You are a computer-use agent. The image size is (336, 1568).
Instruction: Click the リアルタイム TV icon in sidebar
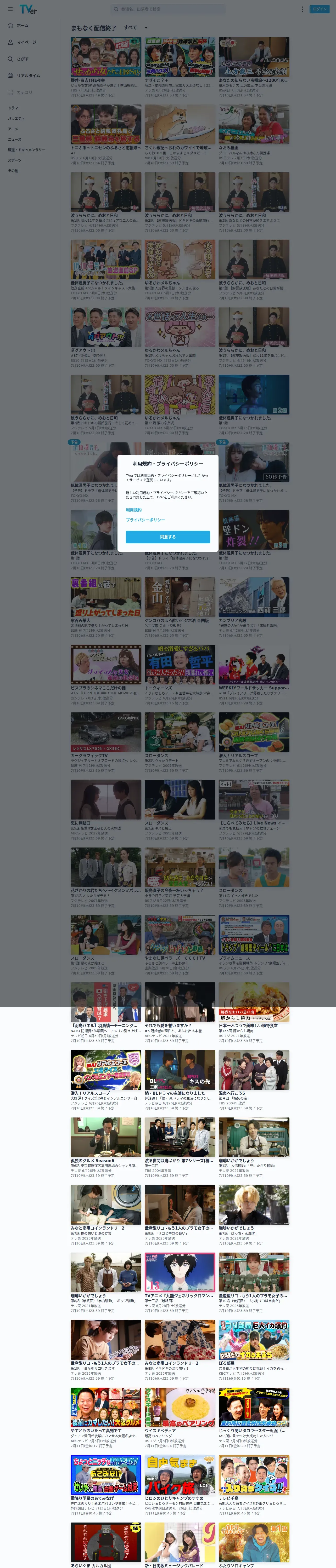point(10,76)
